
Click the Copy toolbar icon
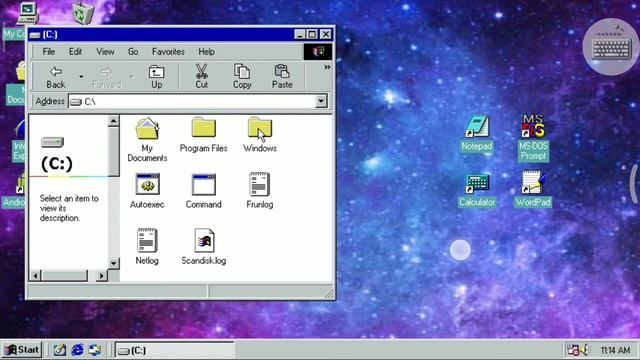(x=242, y=77)
